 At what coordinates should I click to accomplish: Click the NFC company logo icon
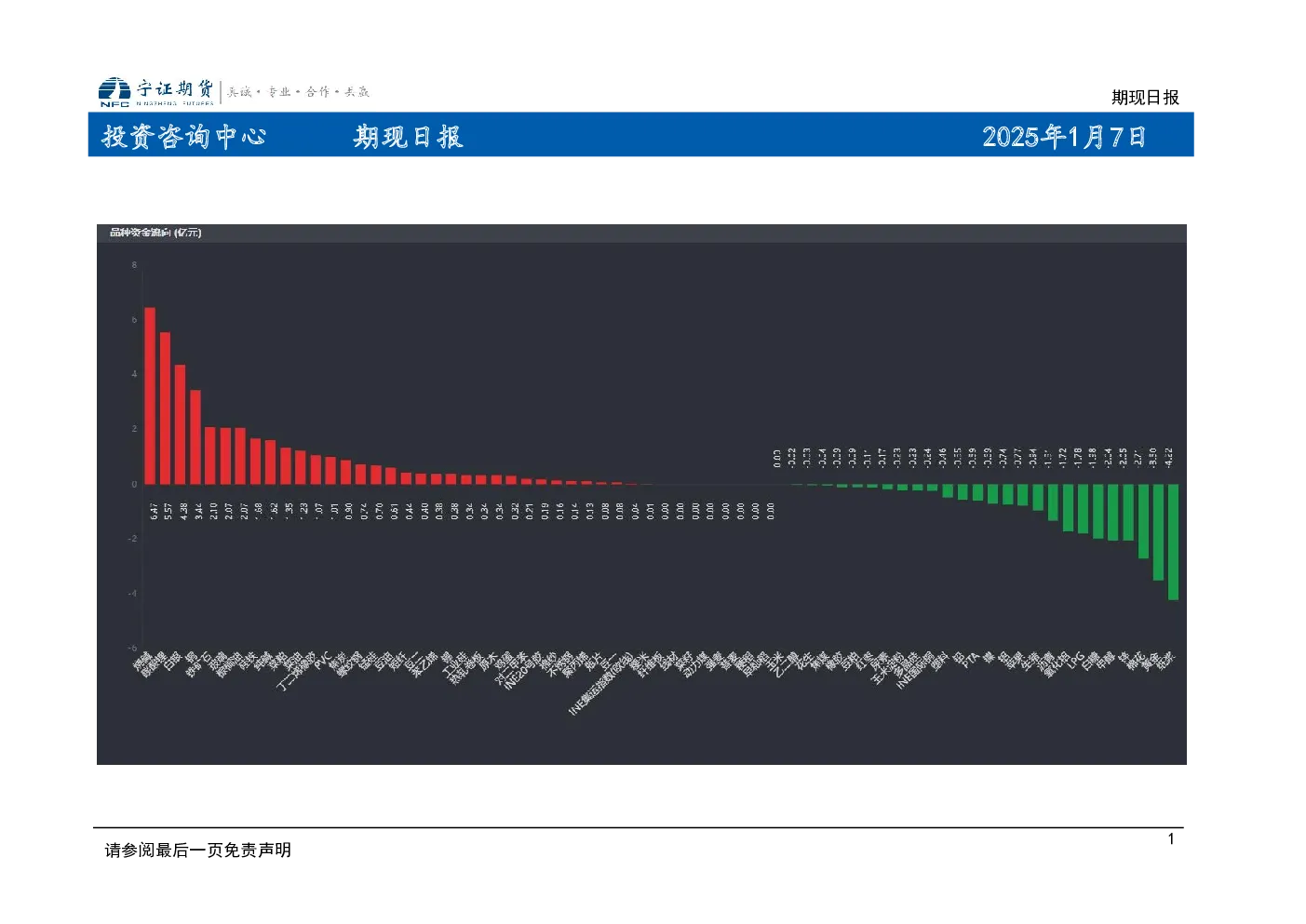pyautogui.click(x=114, y=92)
